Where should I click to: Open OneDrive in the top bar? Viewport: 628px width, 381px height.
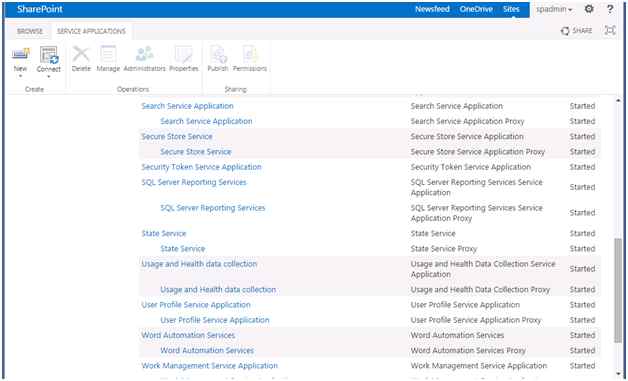click(x=476, y=9)
